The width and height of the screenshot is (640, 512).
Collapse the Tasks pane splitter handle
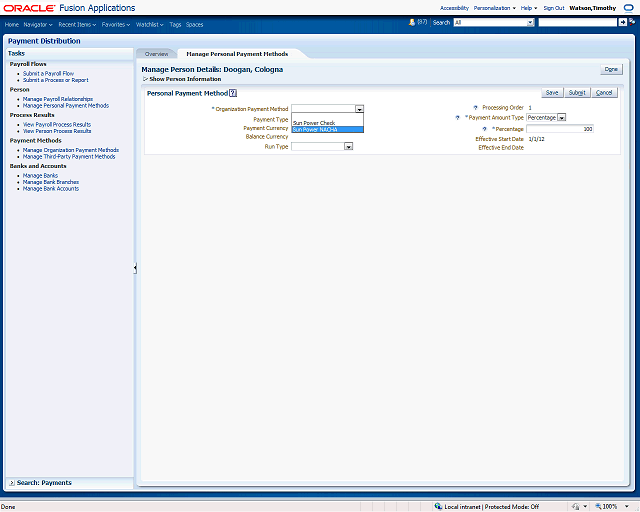(x=135, y=268)
